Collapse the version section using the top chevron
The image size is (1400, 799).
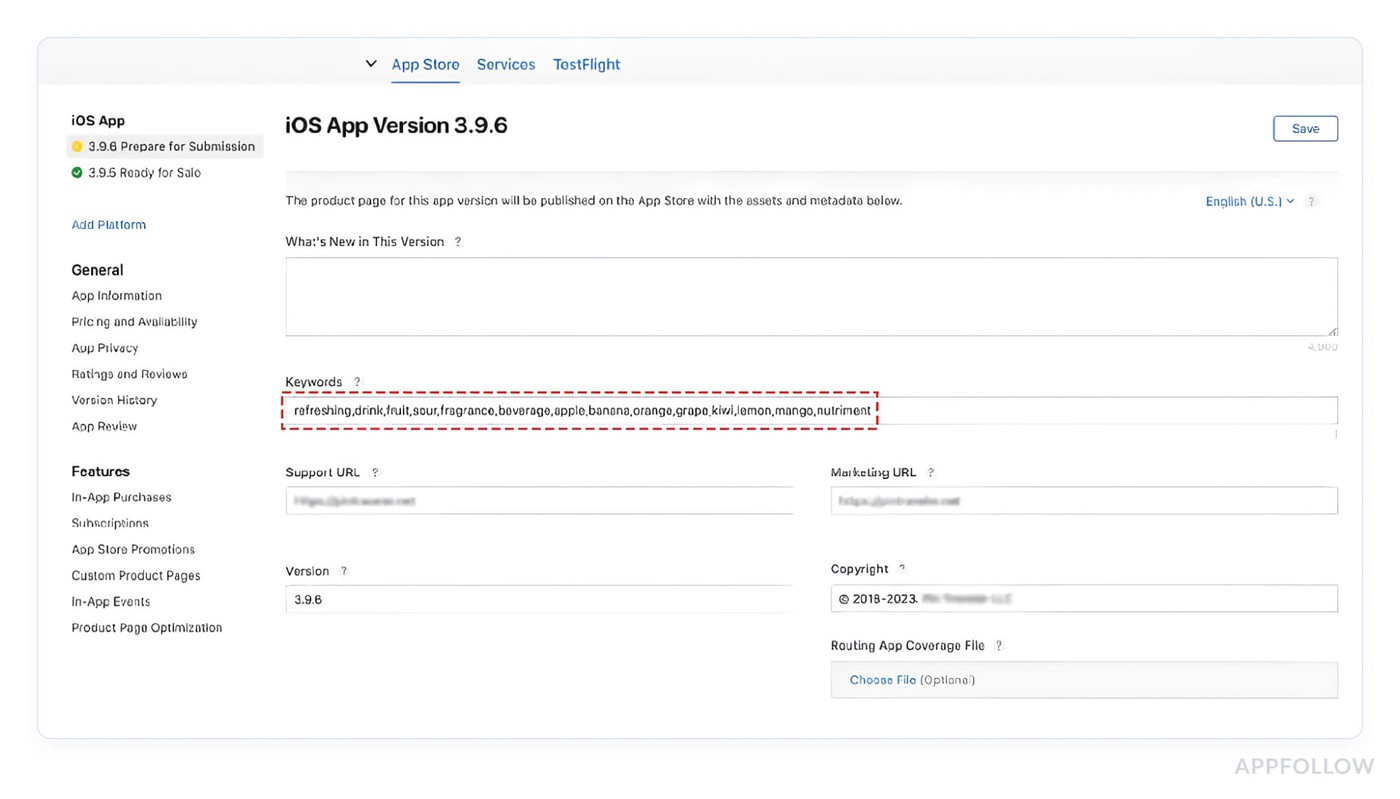click(x=370, y=62)
